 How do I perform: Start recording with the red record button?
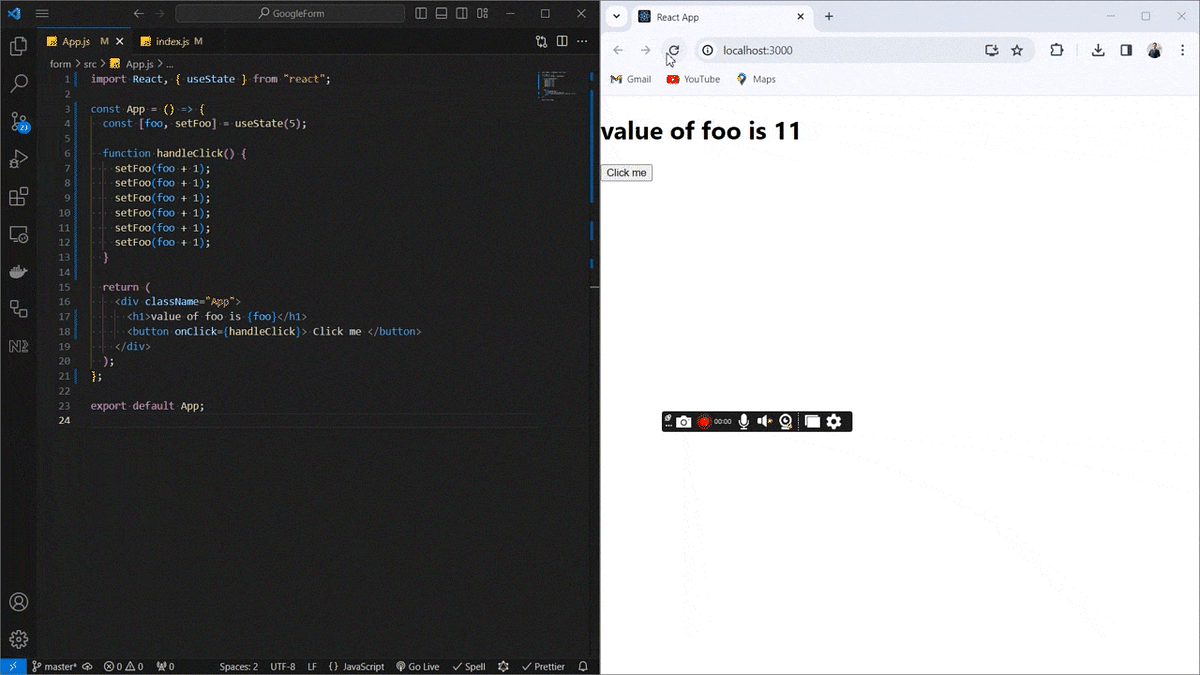[x=705, y=421]
